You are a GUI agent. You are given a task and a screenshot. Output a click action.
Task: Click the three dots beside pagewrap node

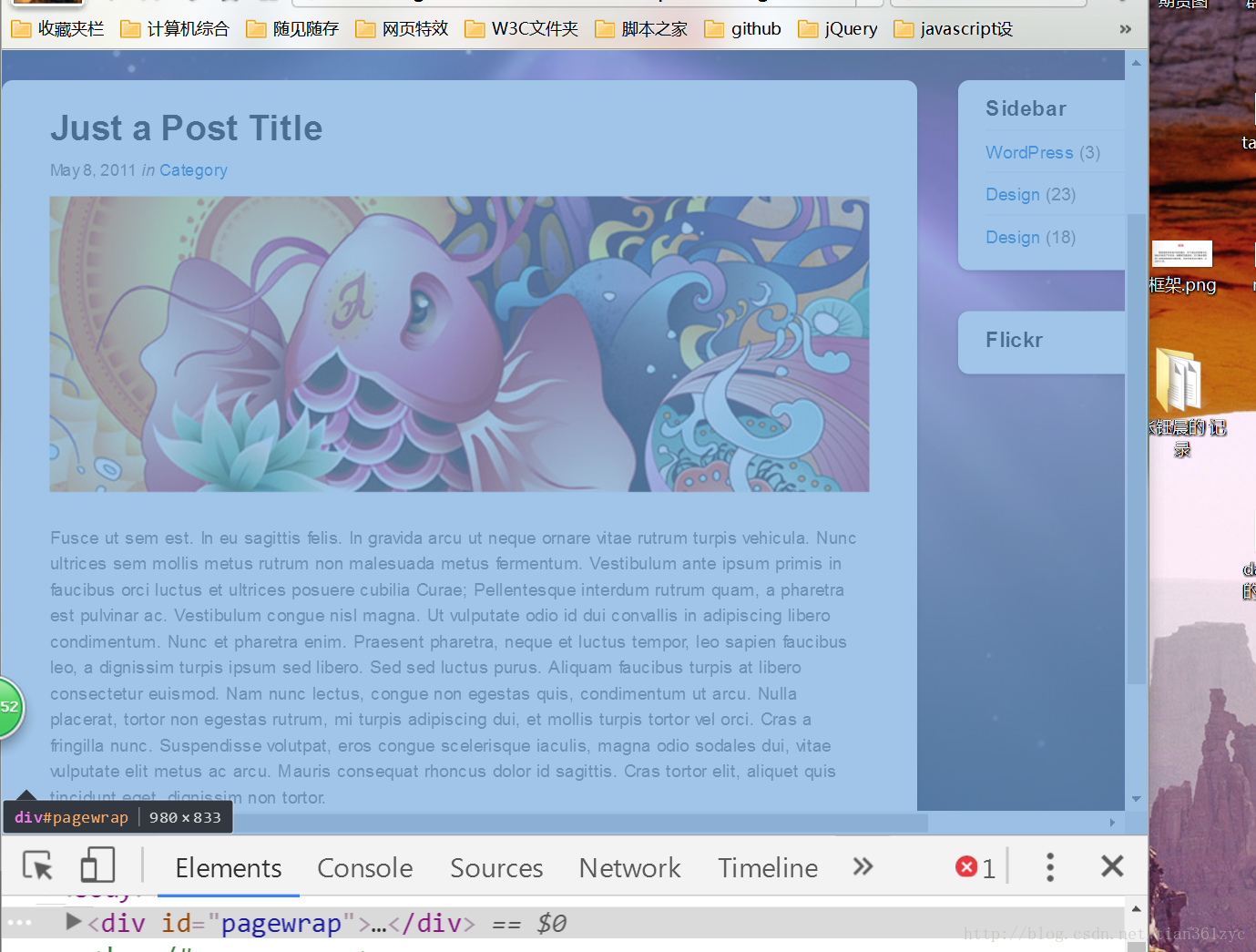(x=19, y=923)
